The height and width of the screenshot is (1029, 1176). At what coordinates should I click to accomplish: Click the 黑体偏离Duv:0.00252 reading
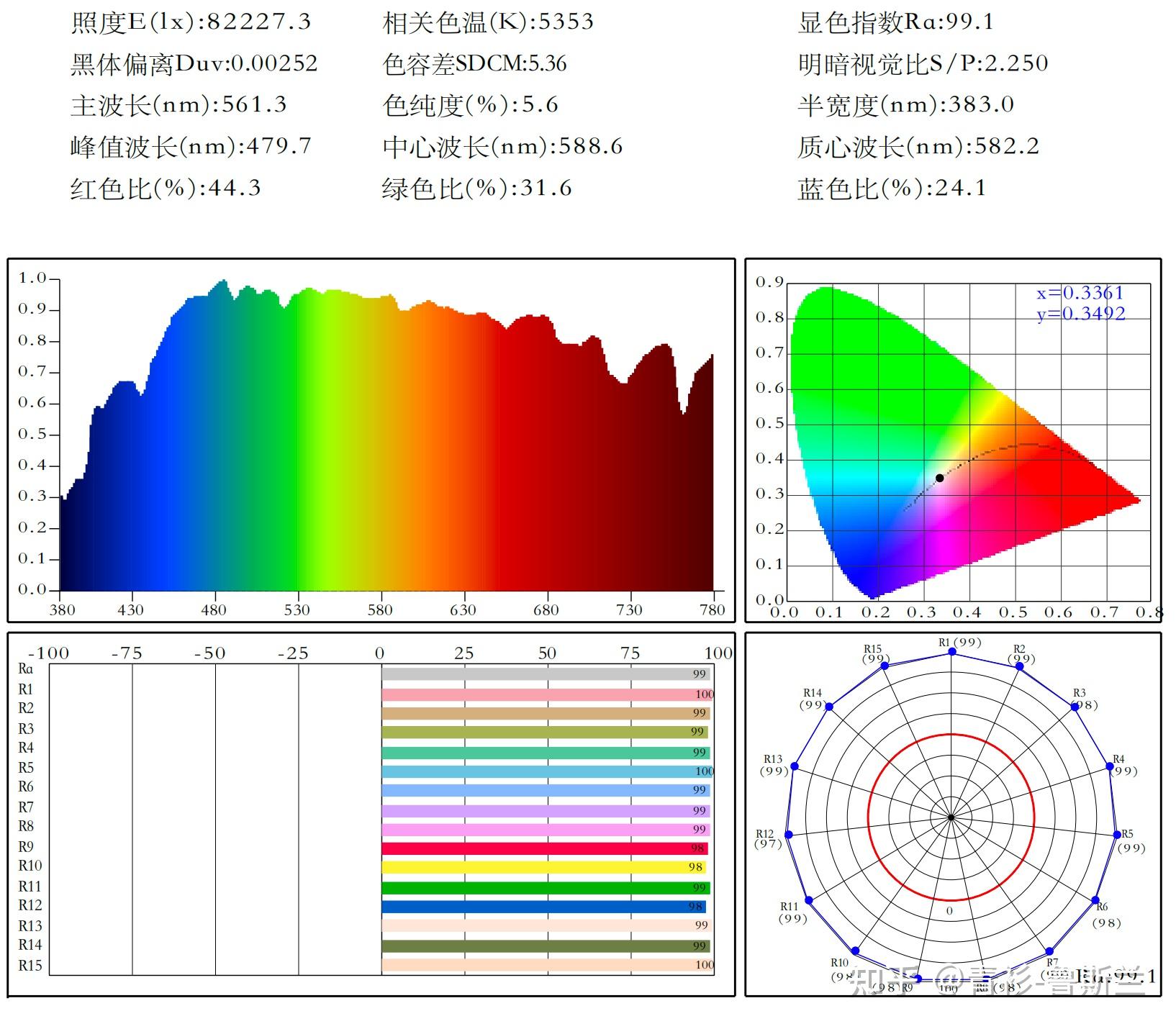tap(194, 64)
